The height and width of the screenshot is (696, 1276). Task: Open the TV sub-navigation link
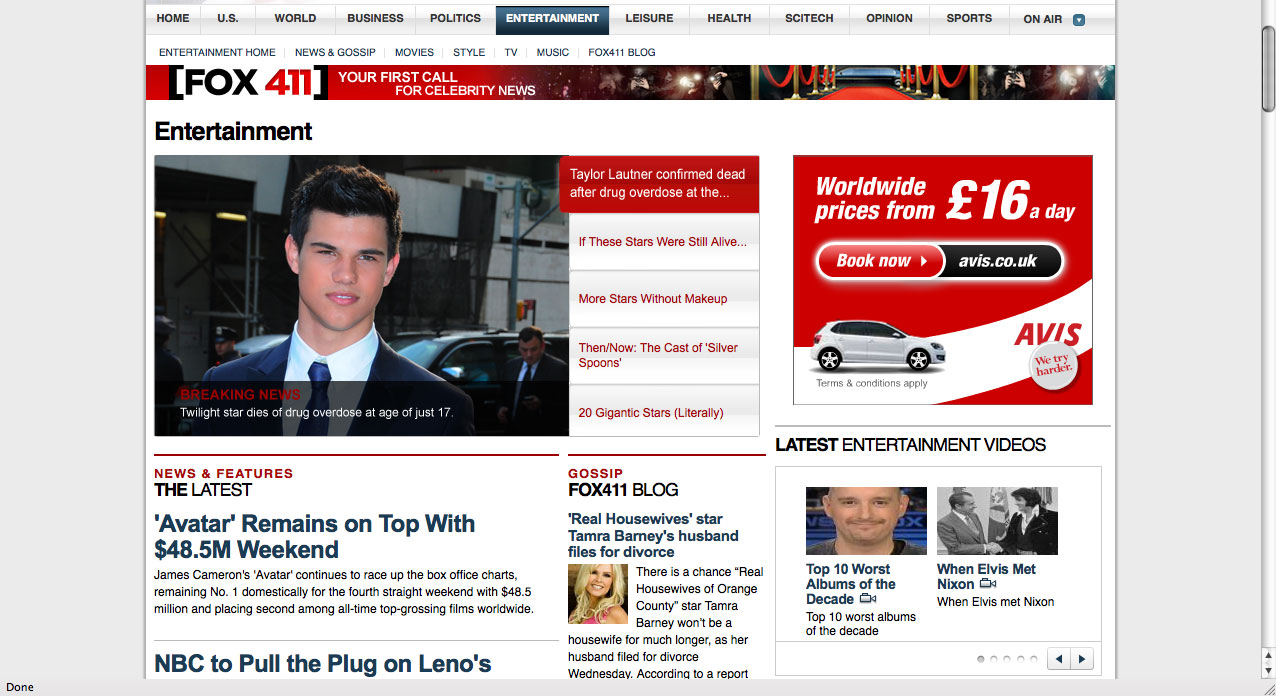point(511,52)
